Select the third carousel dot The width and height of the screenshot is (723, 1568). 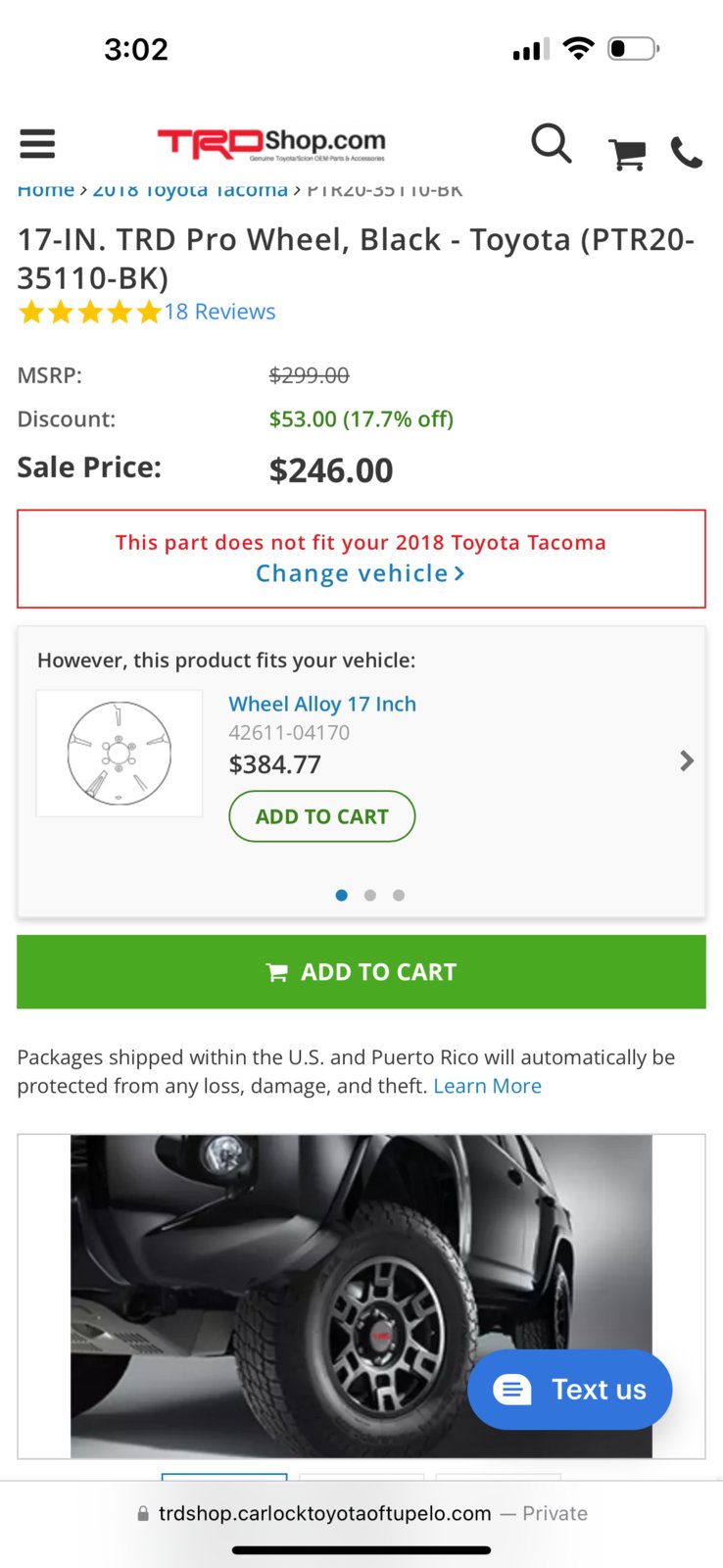click(x=399, y=895)
